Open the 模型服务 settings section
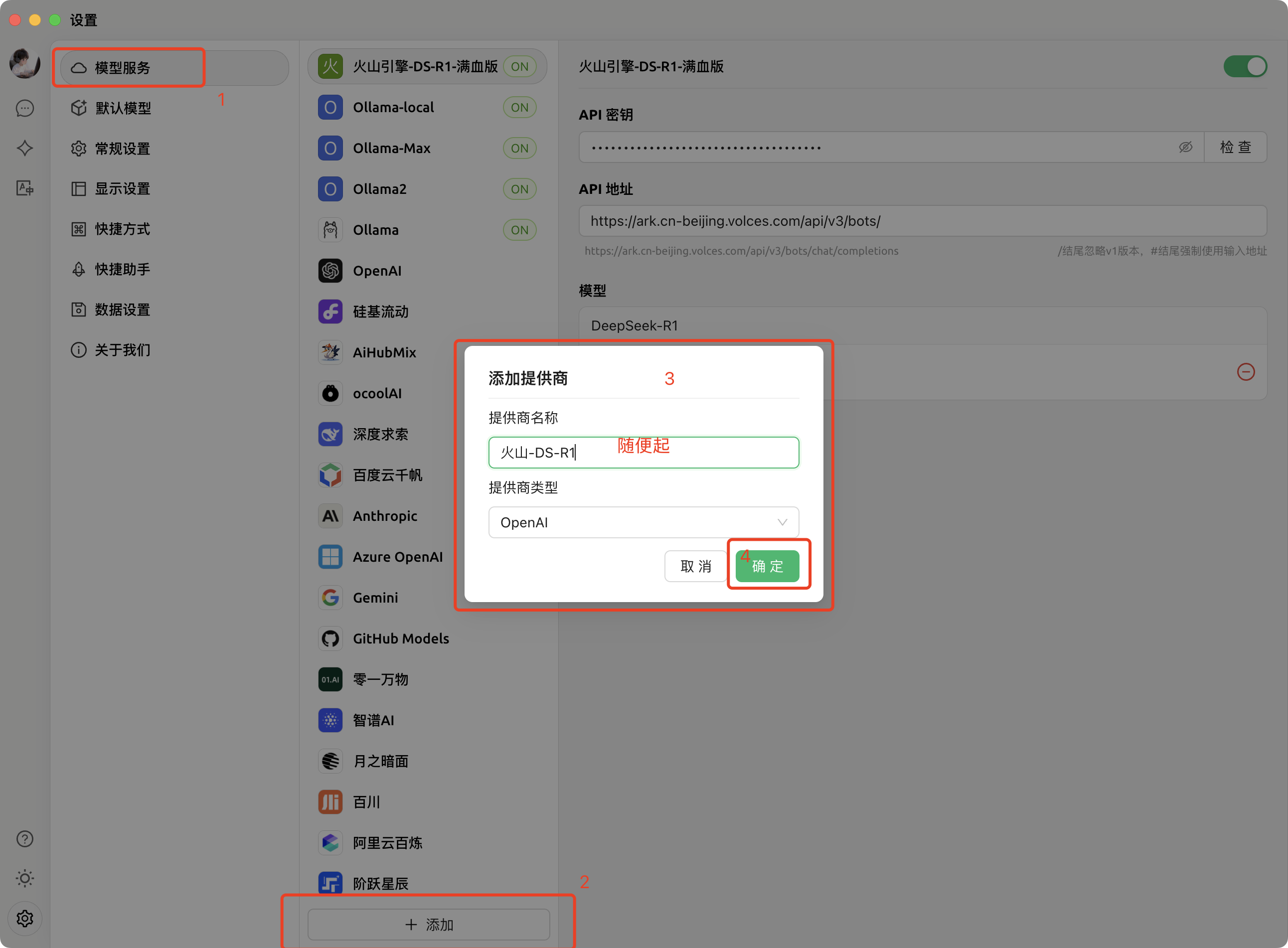Viewport: 1288px width, 948px height. pos(174,68)
